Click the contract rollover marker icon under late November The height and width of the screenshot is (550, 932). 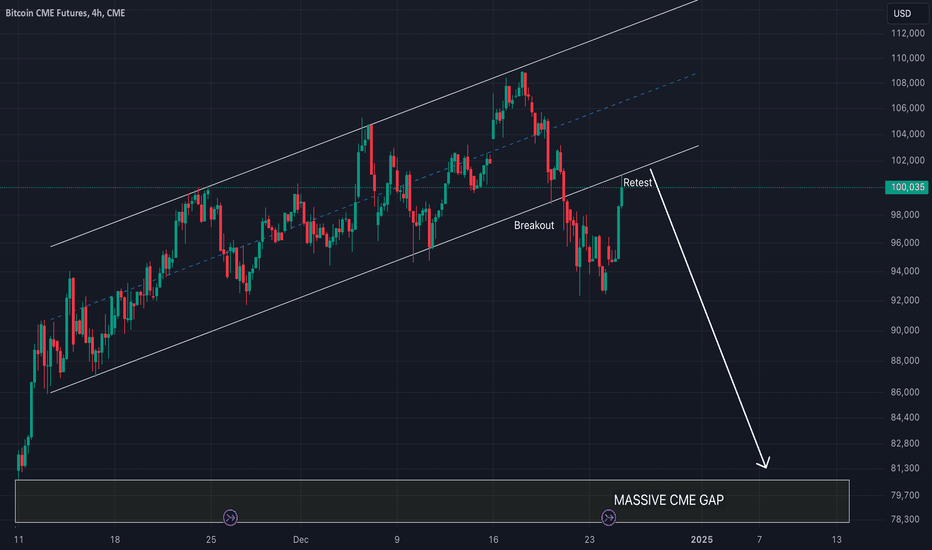click(230, 517)
